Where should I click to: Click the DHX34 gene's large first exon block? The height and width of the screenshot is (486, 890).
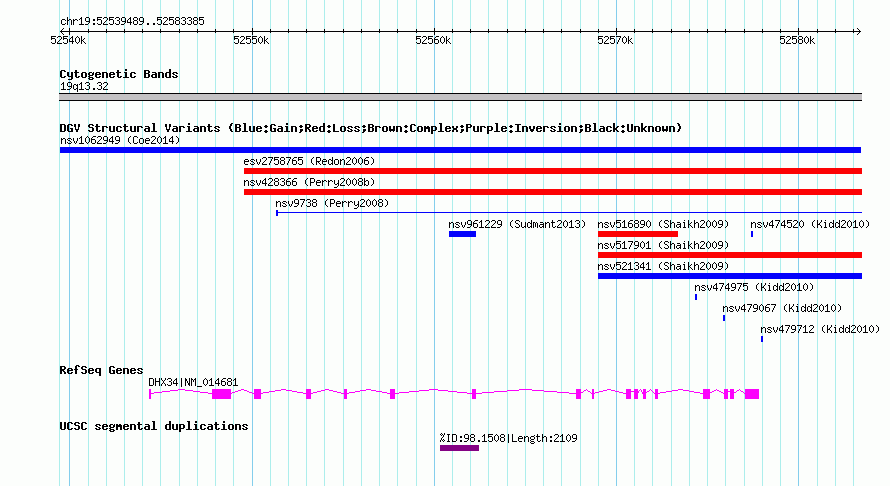tap(221, 394)
